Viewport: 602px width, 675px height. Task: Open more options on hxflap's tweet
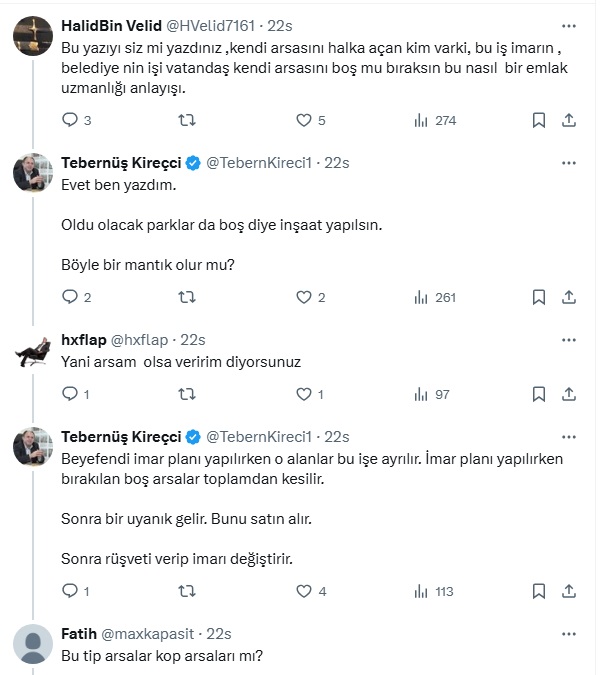coord(569,340)
